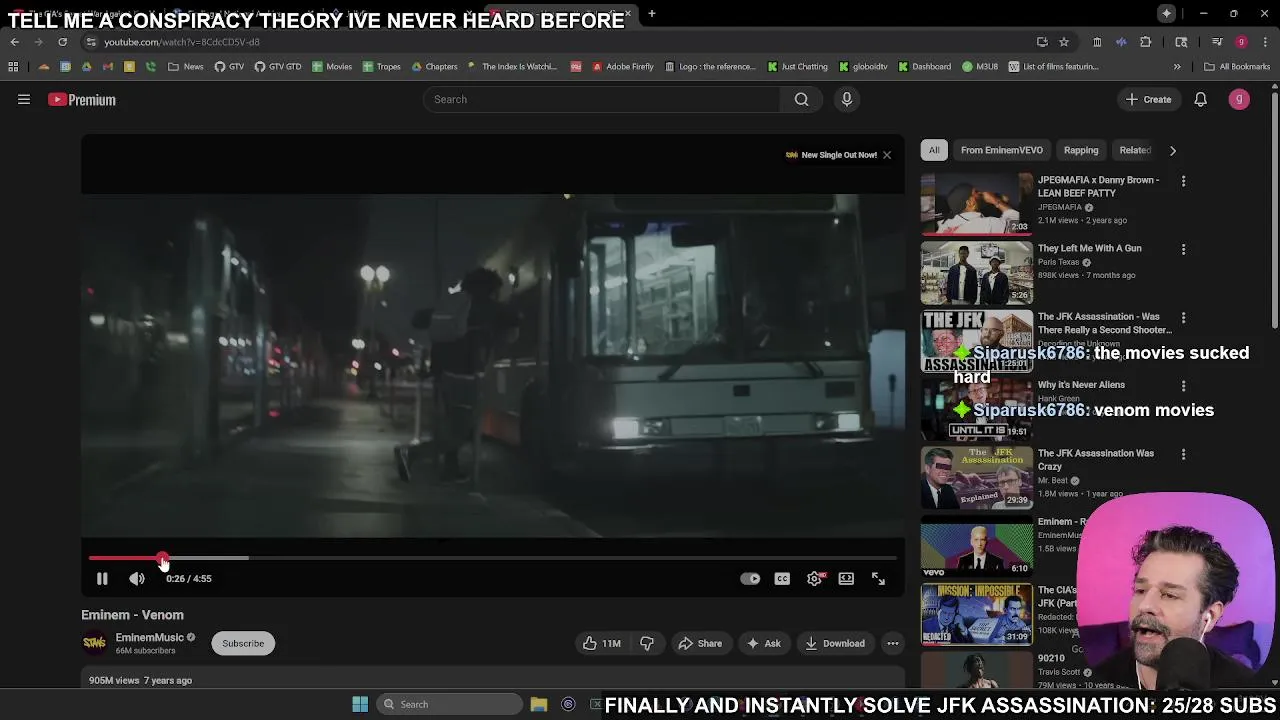The height and width of the screenshot is (720, 1280).
Task: Open They Left Me With A Gun thumbnail
Action: coord(977,272)
